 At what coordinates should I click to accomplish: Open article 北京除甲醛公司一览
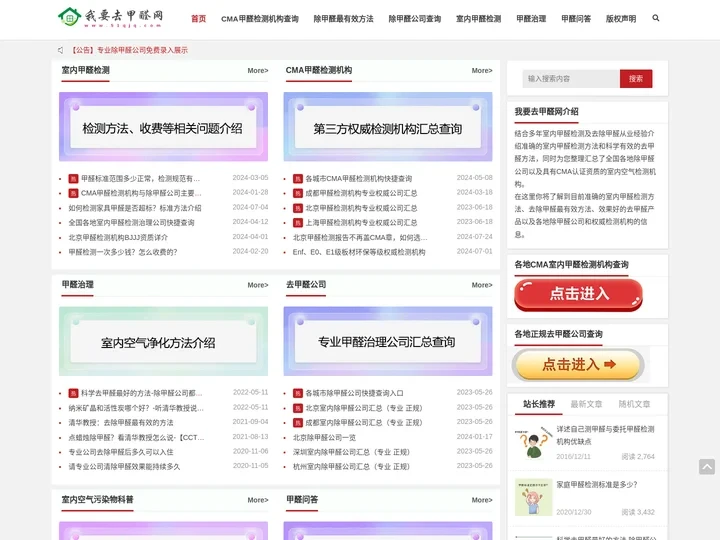(x=324, y=438)
